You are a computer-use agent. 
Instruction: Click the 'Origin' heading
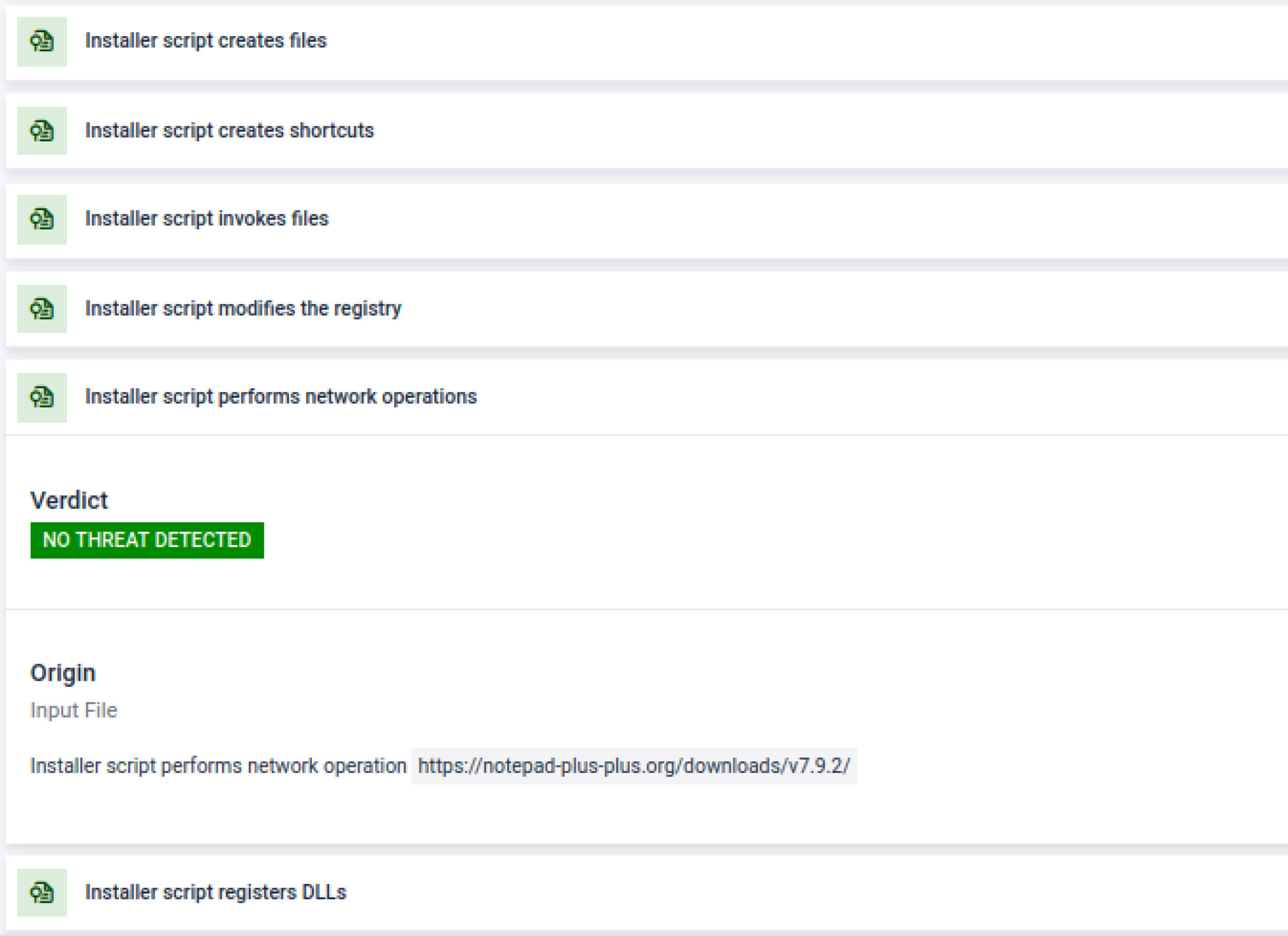63,673
